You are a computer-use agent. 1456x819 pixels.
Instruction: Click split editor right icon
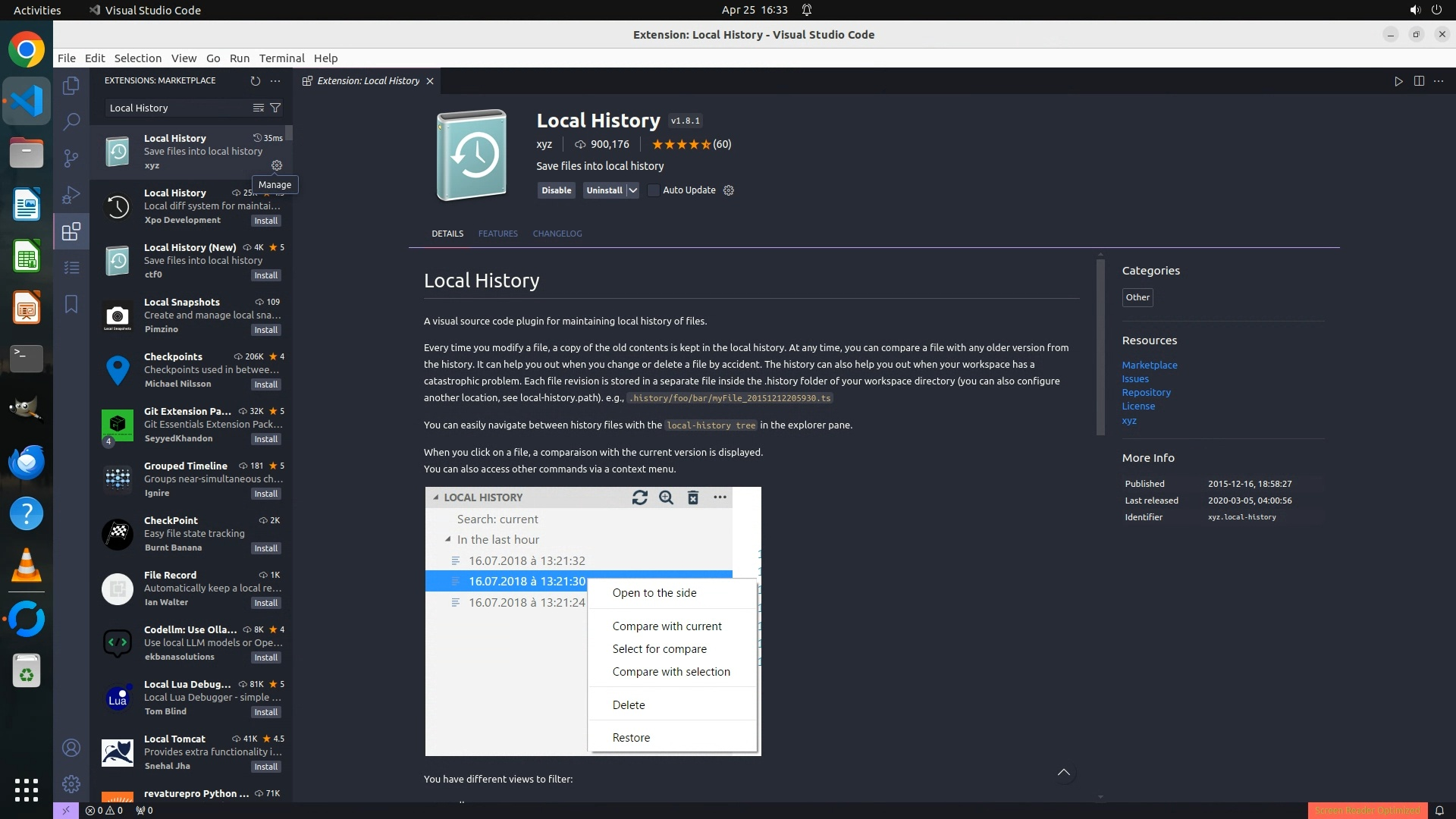coord(1419,81)
